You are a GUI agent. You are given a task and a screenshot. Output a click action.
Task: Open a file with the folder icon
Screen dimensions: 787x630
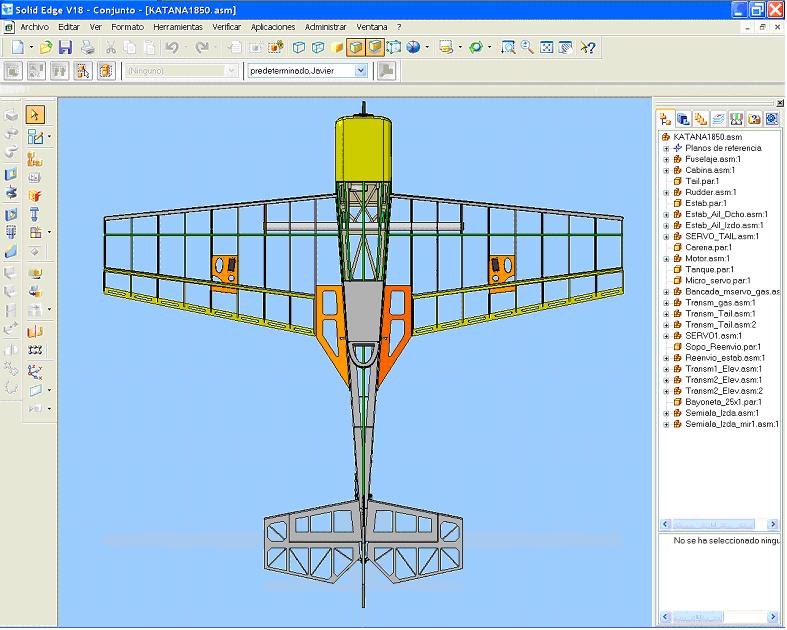[46, 47]
